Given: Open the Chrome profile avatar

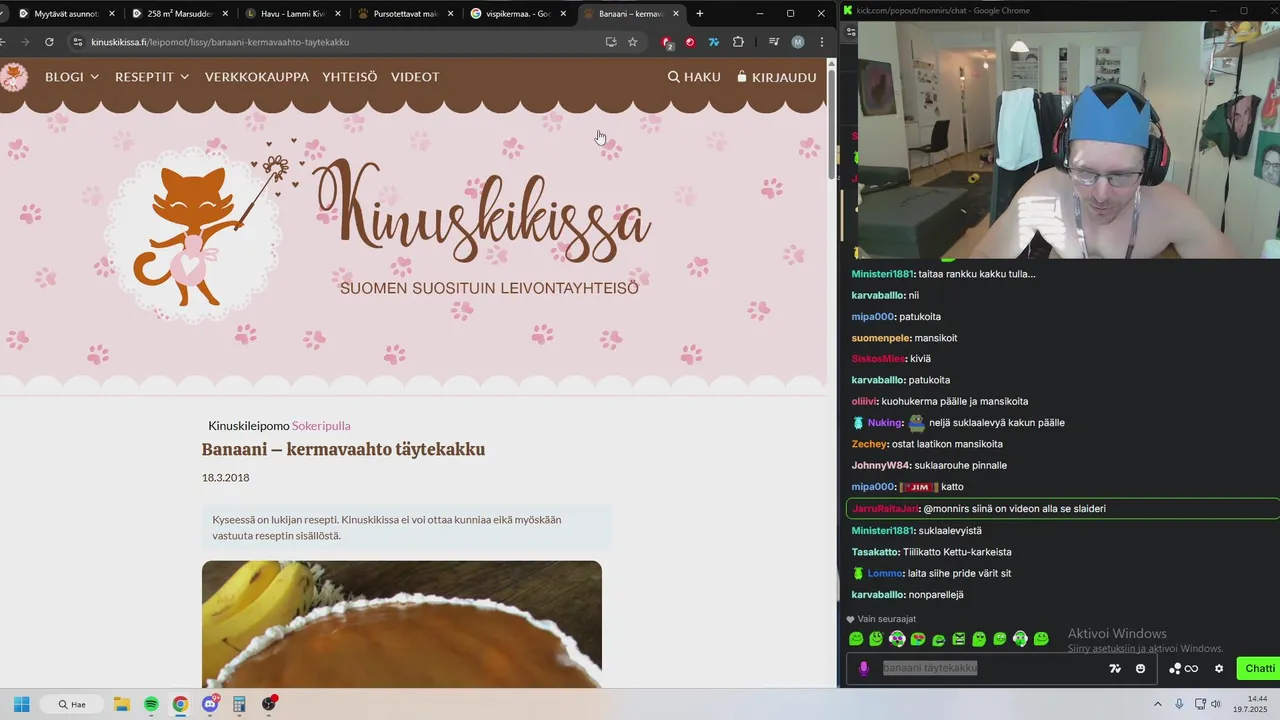Looking at the screenshot, I should [798, 42].
